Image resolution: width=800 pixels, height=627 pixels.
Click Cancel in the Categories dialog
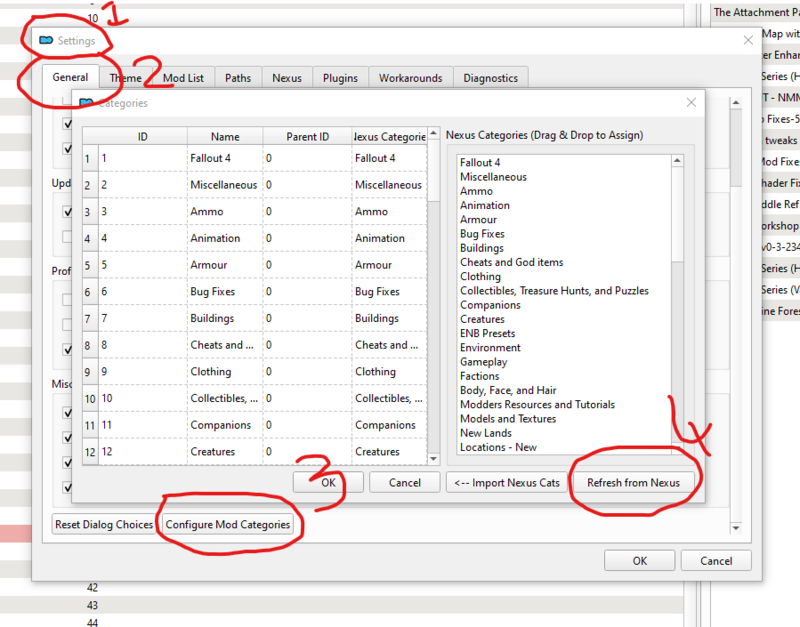(405, 483)
